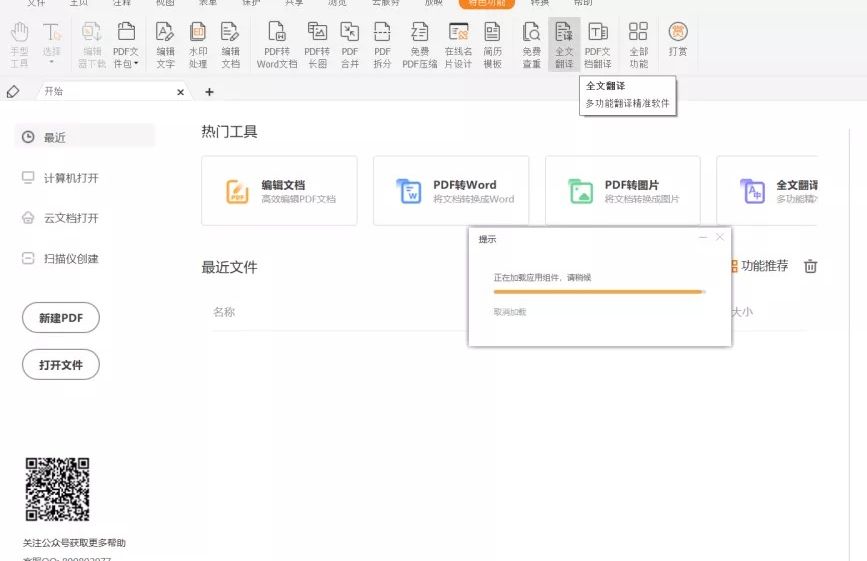
Task: Clear recent files with trash icon
Action: click(x=810, y=266)
